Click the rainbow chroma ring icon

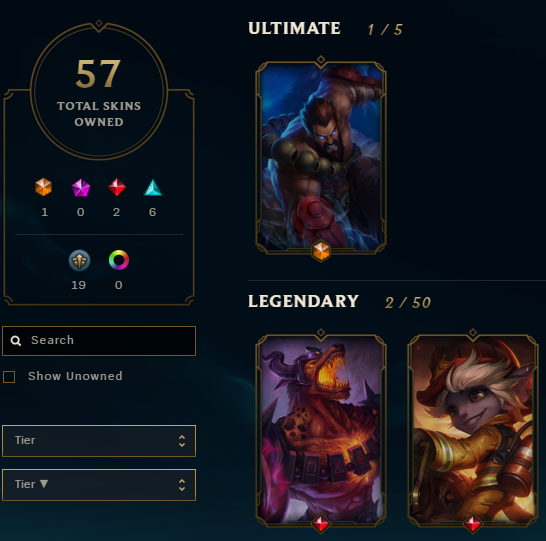119,260
